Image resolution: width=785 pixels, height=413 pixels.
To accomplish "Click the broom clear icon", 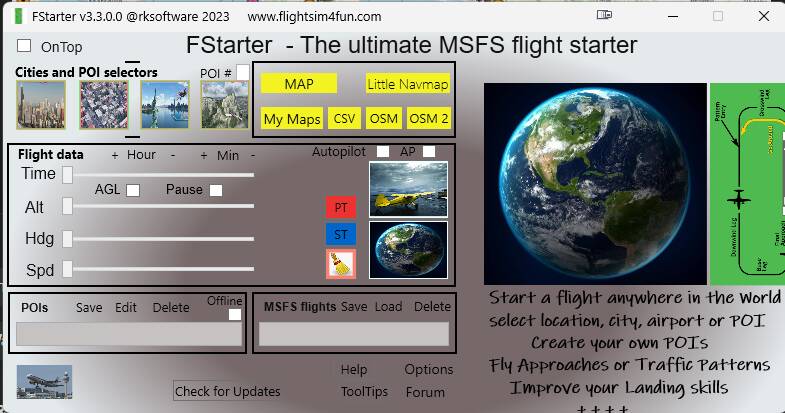I will [341, 264].
